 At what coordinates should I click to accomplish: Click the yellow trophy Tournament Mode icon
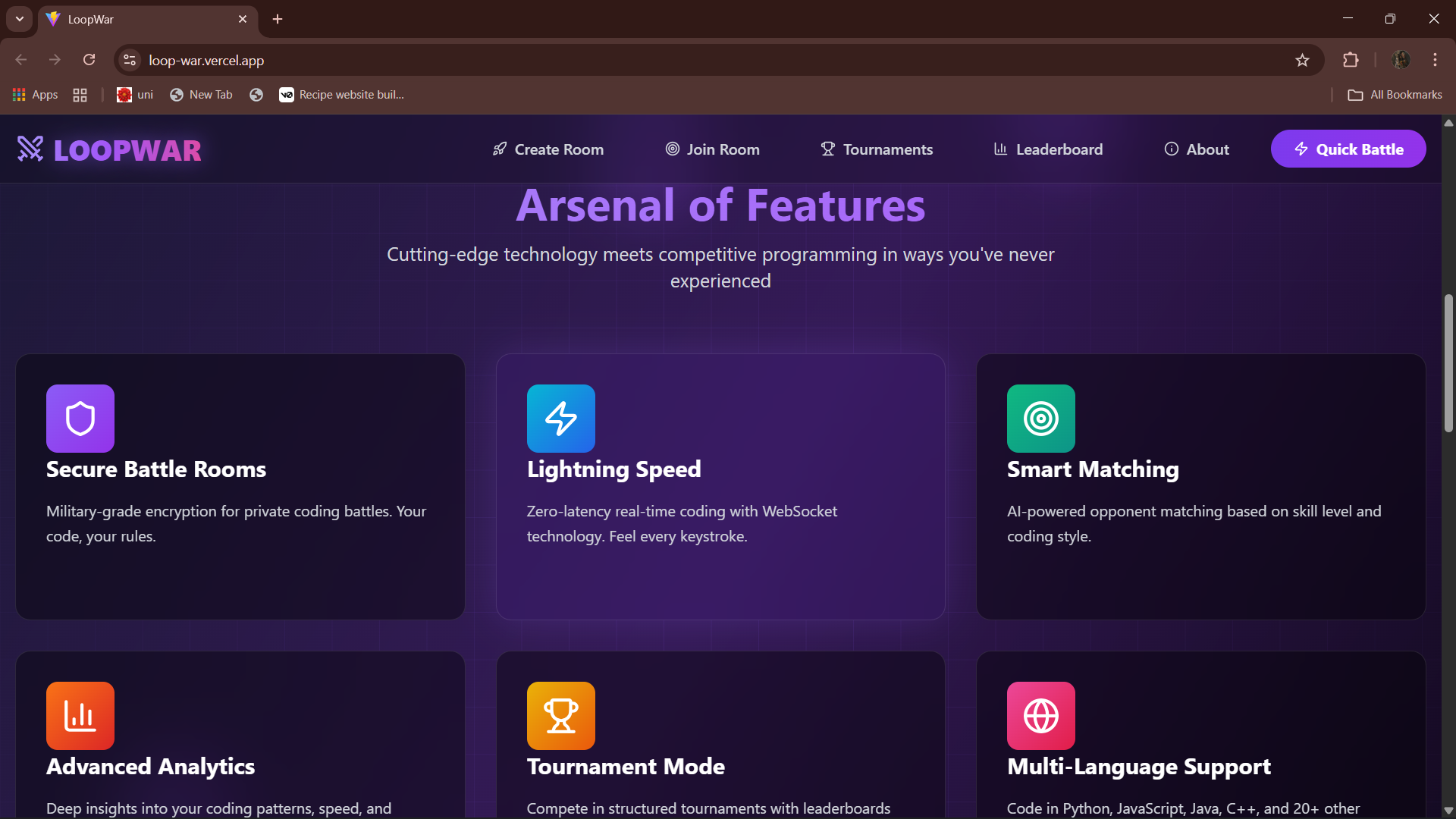click(561, 716)
